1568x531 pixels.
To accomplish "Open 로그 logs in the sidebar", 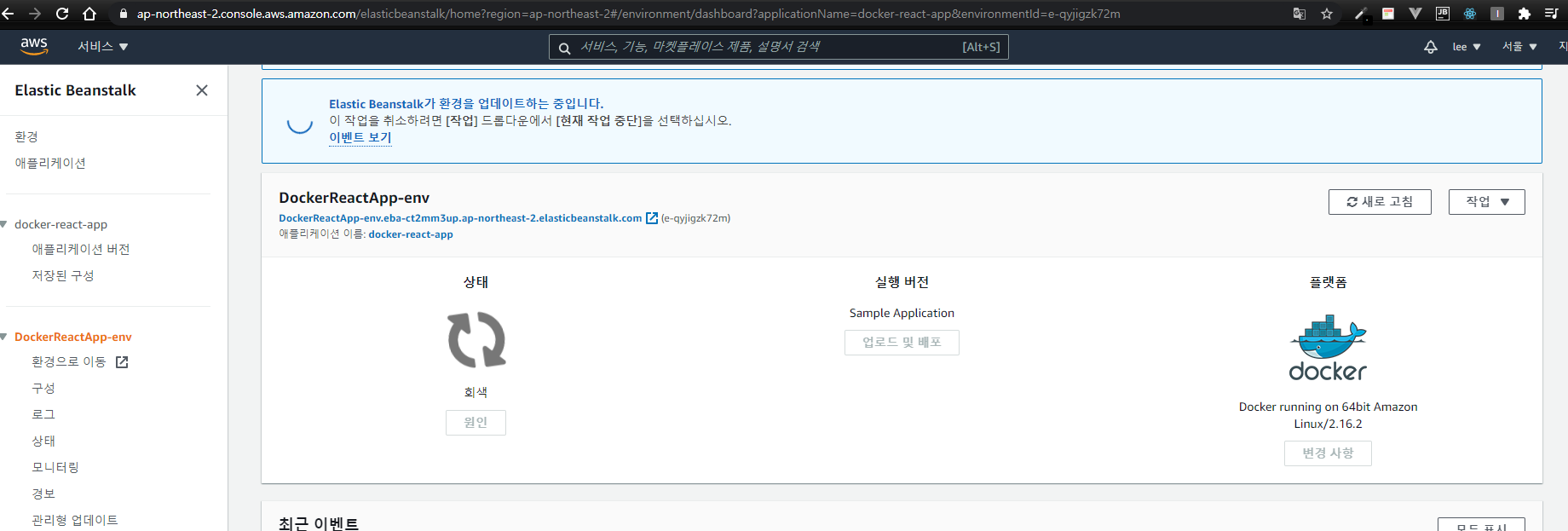I will (43, 414).
